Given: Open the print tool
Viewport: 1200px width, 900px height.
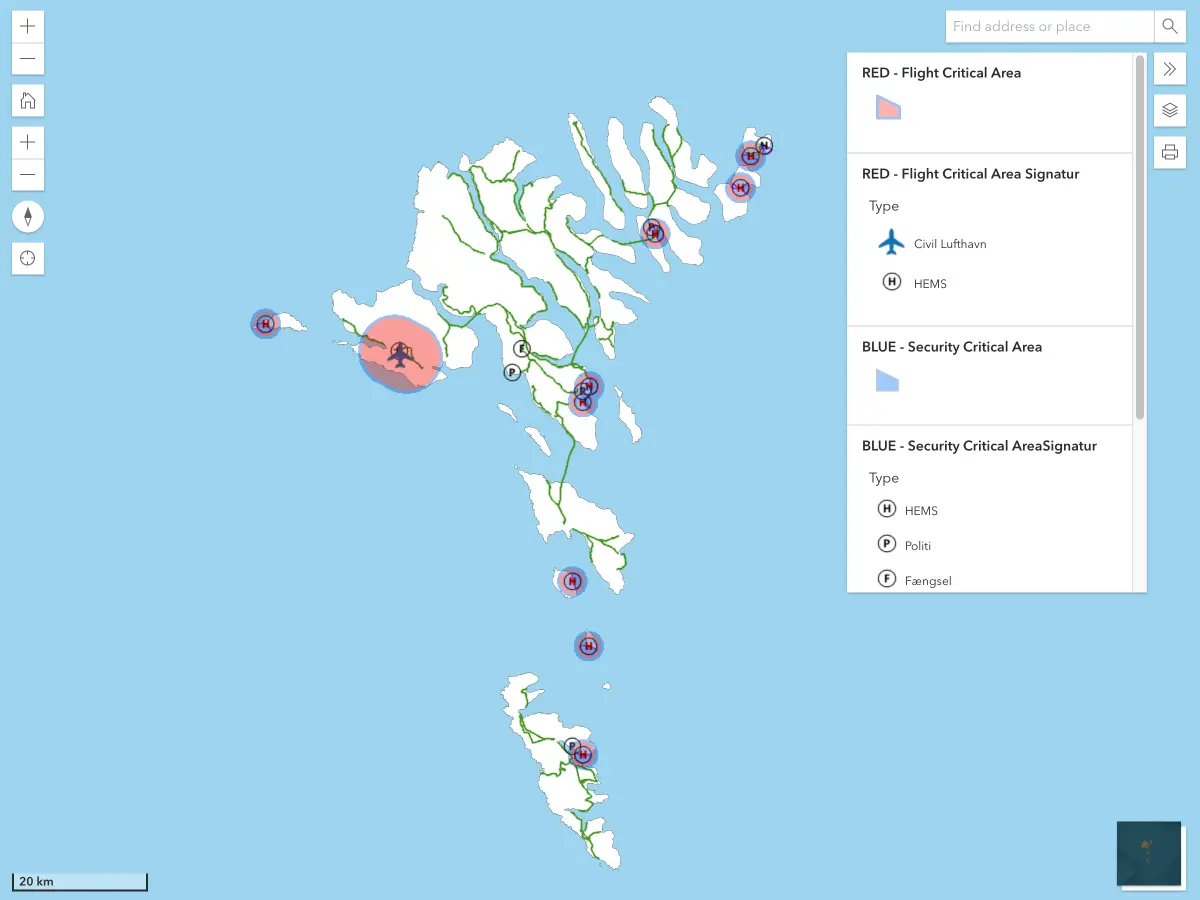Looking at the screenshot, I should click(x=1169, y=153).
